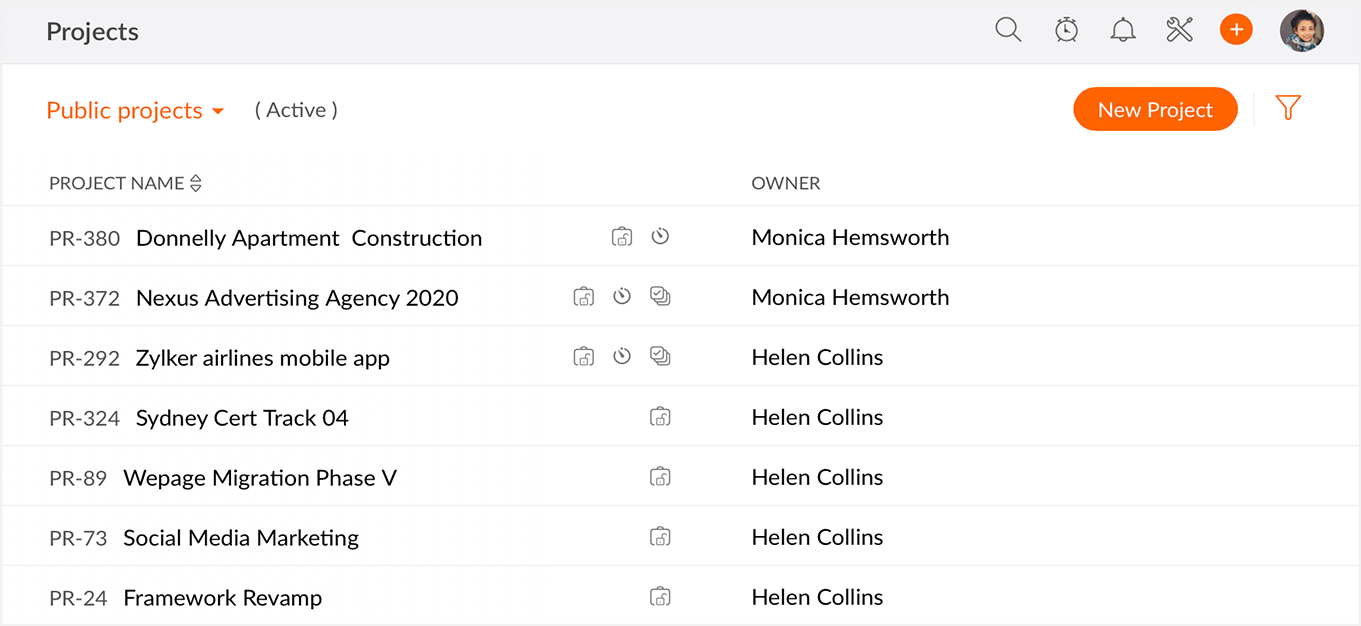This screenshot has width=1361, height=626.
Task: Click the timer stopwatch icon in header
Action: click(1066, 30)
